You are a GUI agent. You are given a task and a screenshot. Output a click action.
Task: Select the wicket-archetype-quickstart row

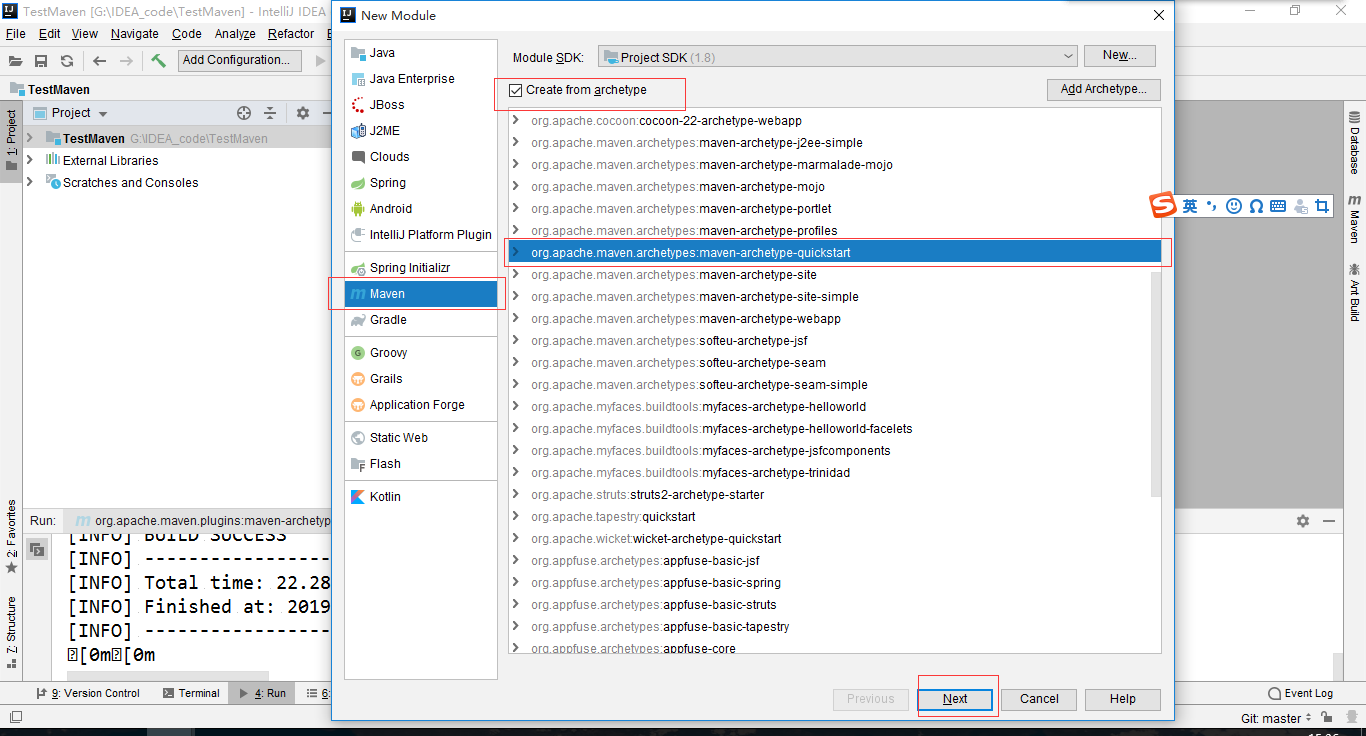835,539
